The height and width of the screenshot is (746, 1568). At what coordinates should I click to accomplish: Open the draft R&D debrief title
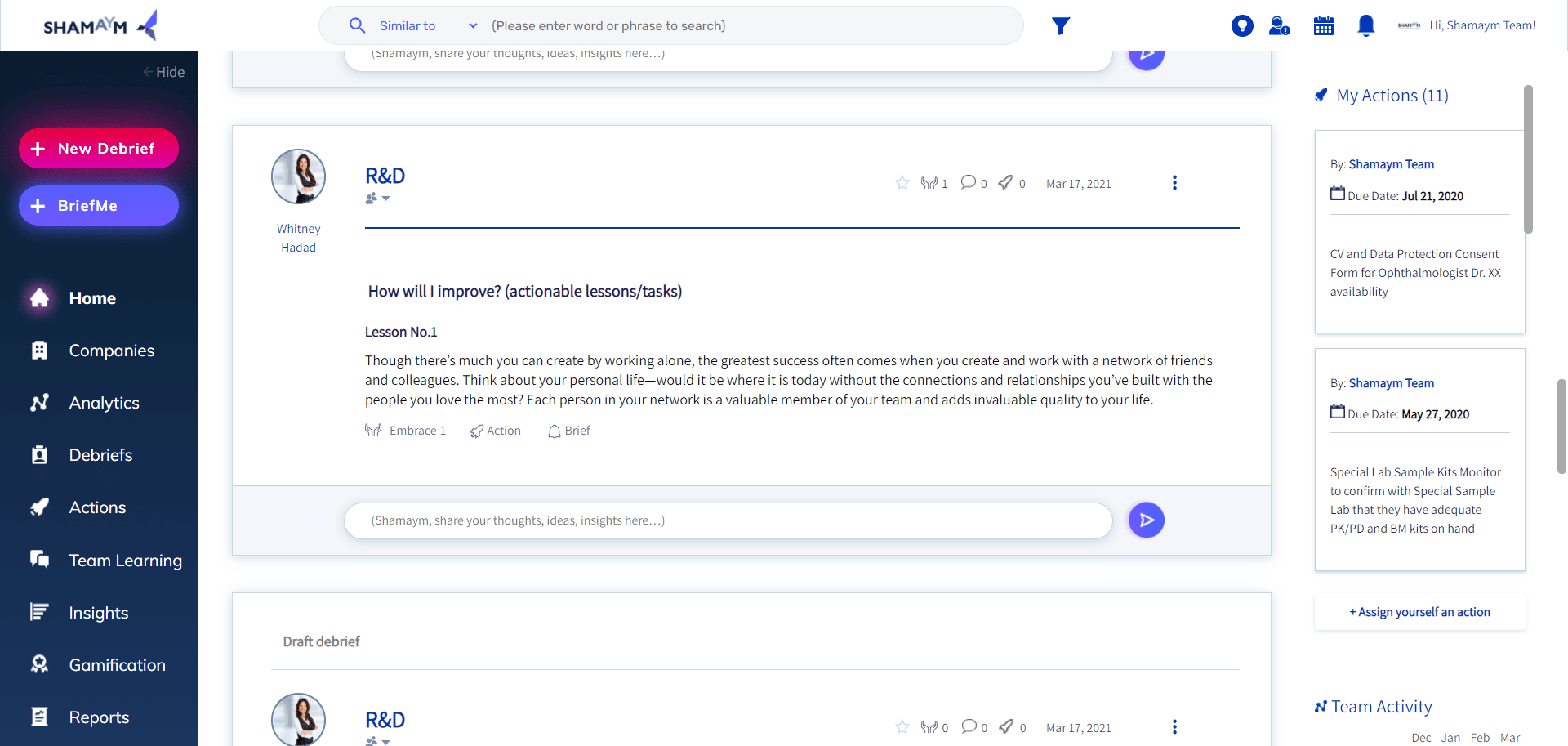click(385, 720)
